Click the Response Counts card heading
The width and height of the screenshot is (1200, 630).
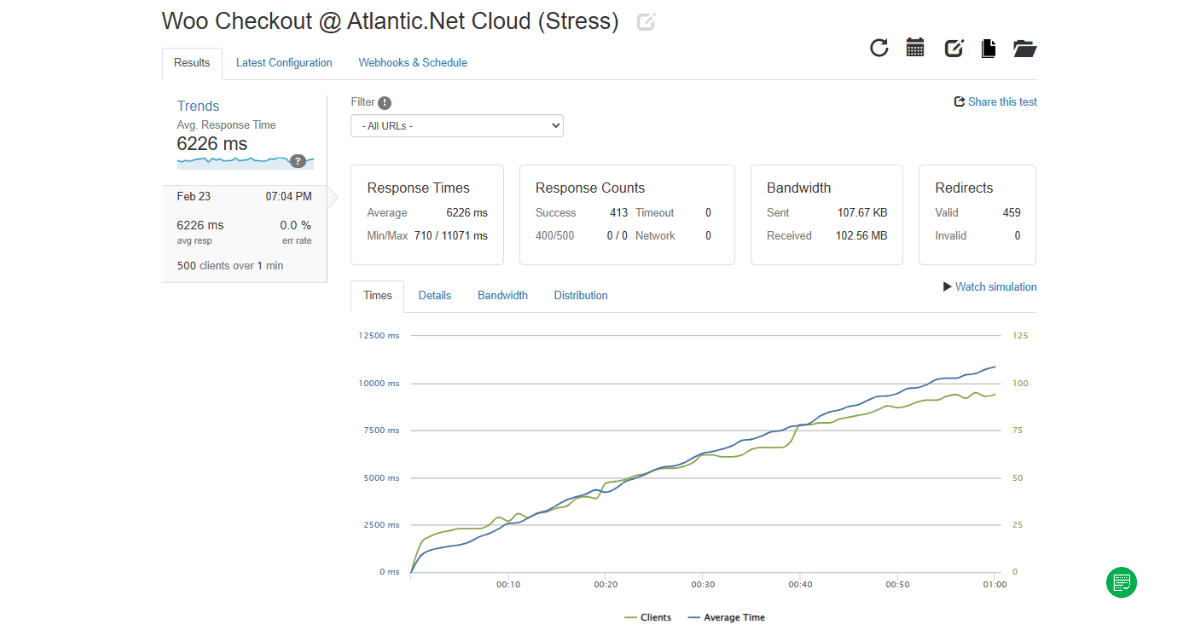(590, 188)
